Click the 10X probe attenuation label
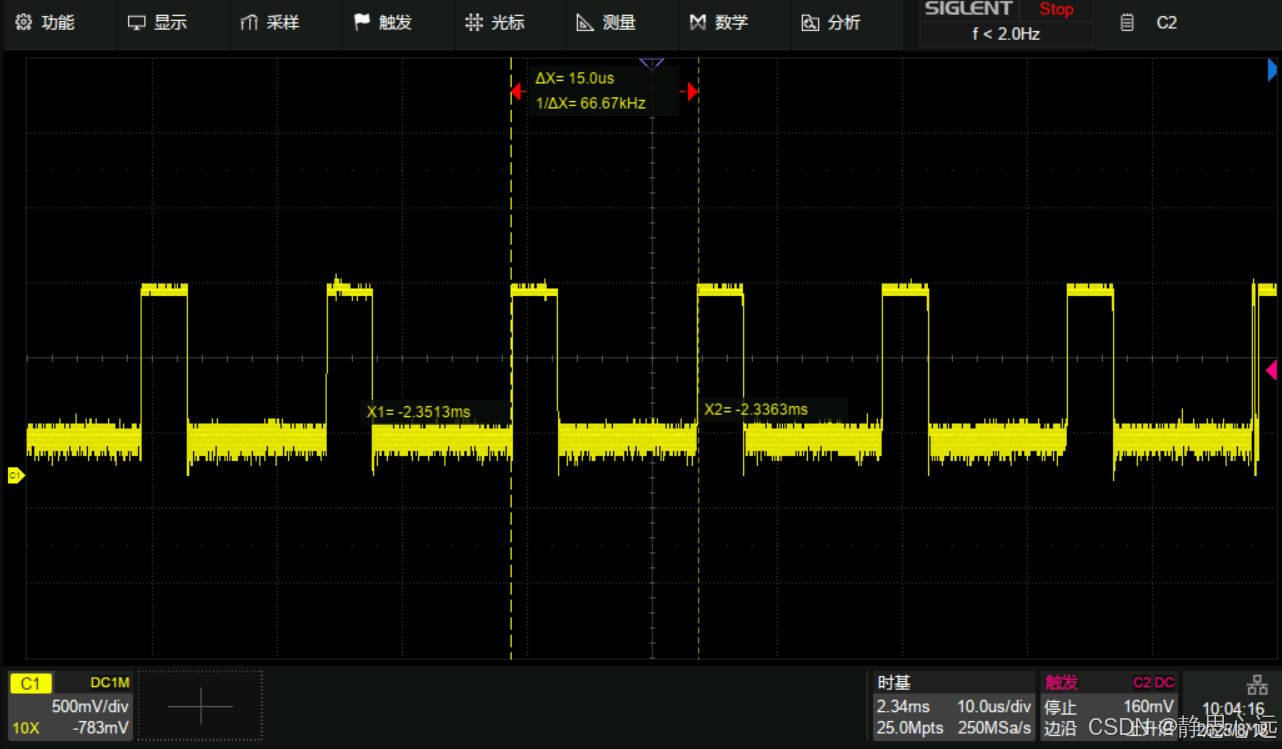This screenshot has width=1282, height=749. (26, 728)
